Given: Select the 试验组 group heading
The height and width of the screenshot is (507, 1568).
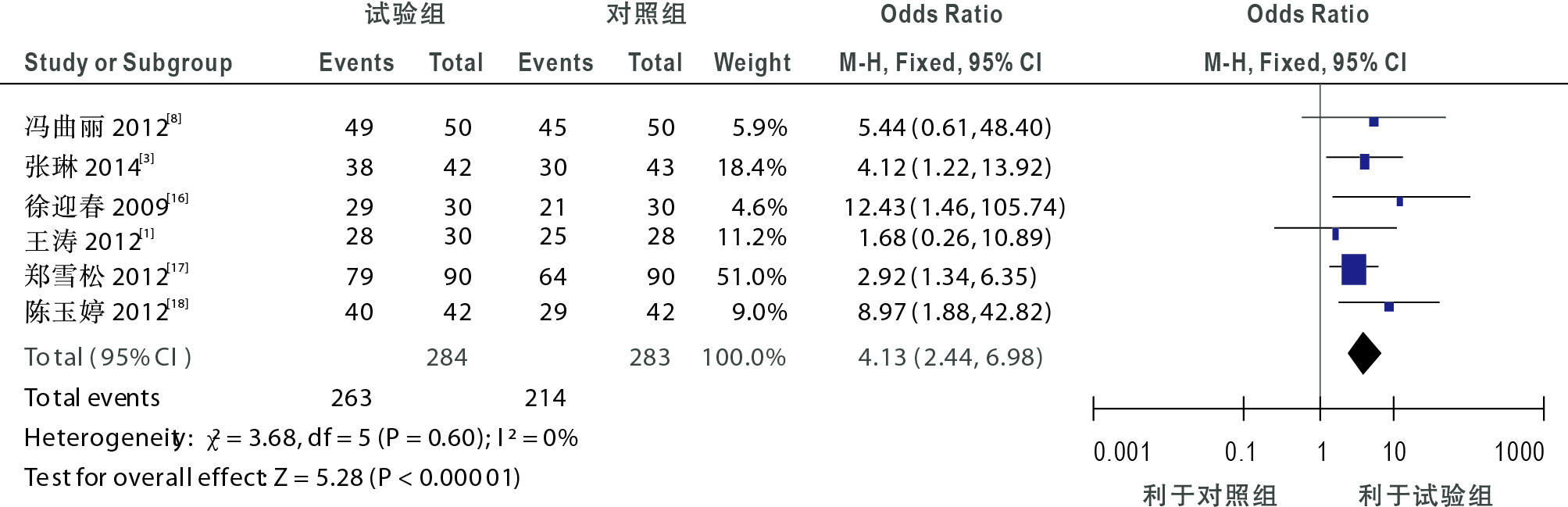Looking at the screenshot, I should point(405,14).
